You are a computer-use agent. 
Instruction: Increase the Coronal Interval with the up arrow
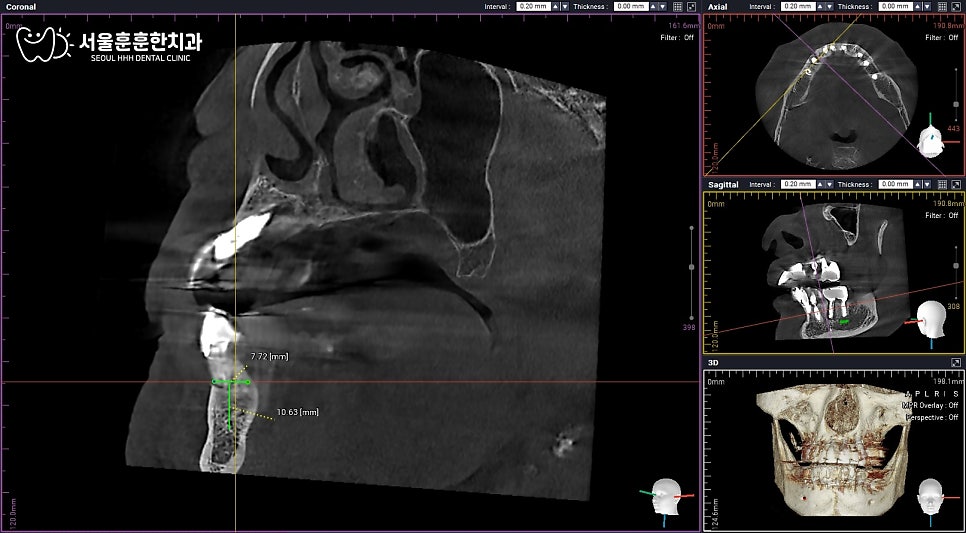pyautogui.click(x=554, y=6)
